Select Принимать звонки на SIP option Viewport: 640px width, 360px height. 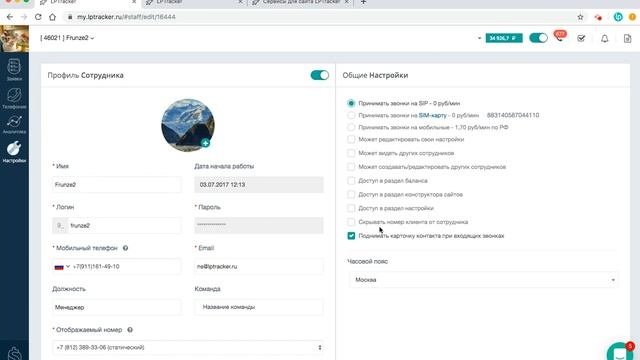coord(351,103)
